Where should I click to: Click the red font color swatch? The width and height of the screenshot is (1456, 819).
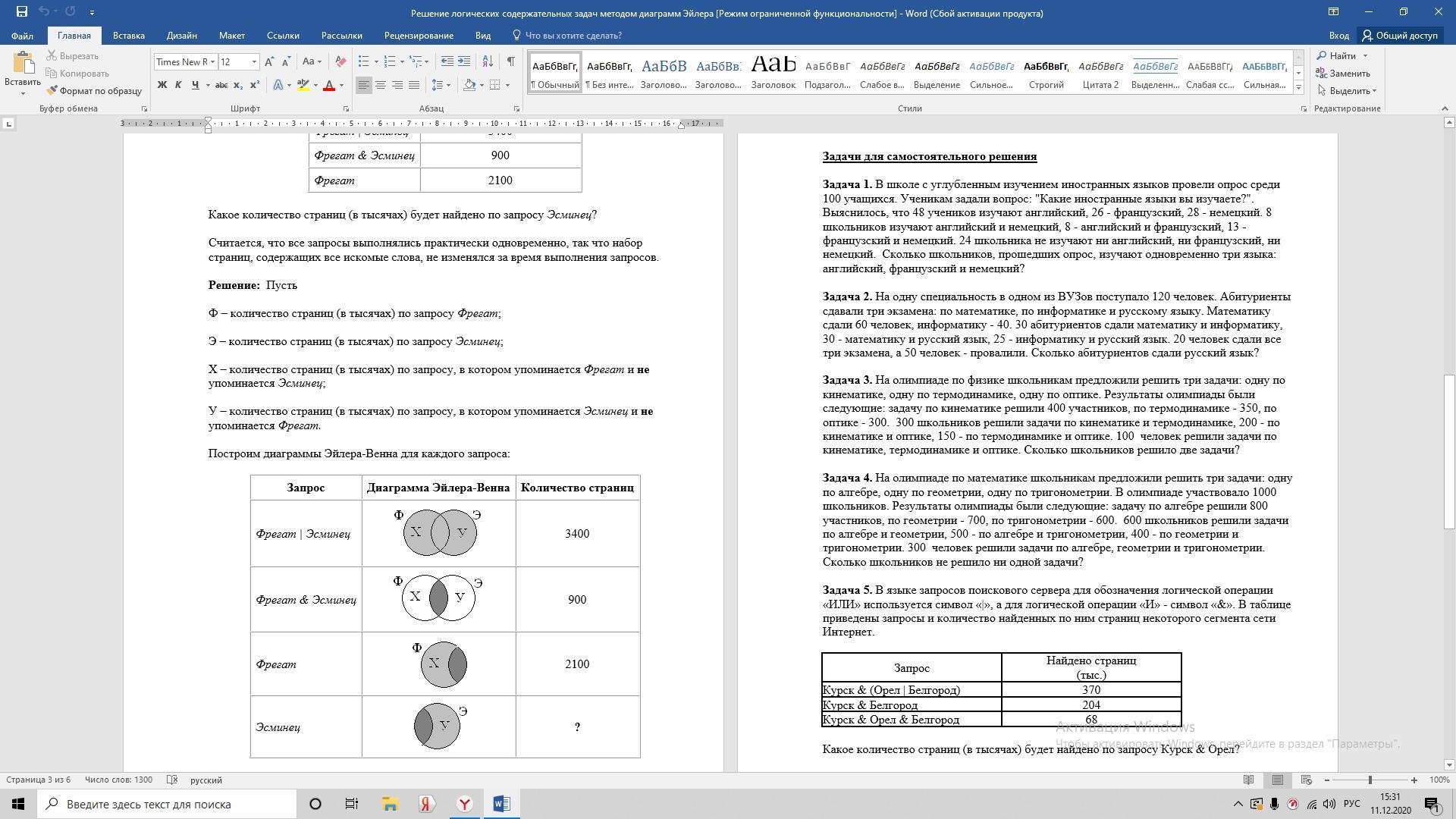[329, 85]
